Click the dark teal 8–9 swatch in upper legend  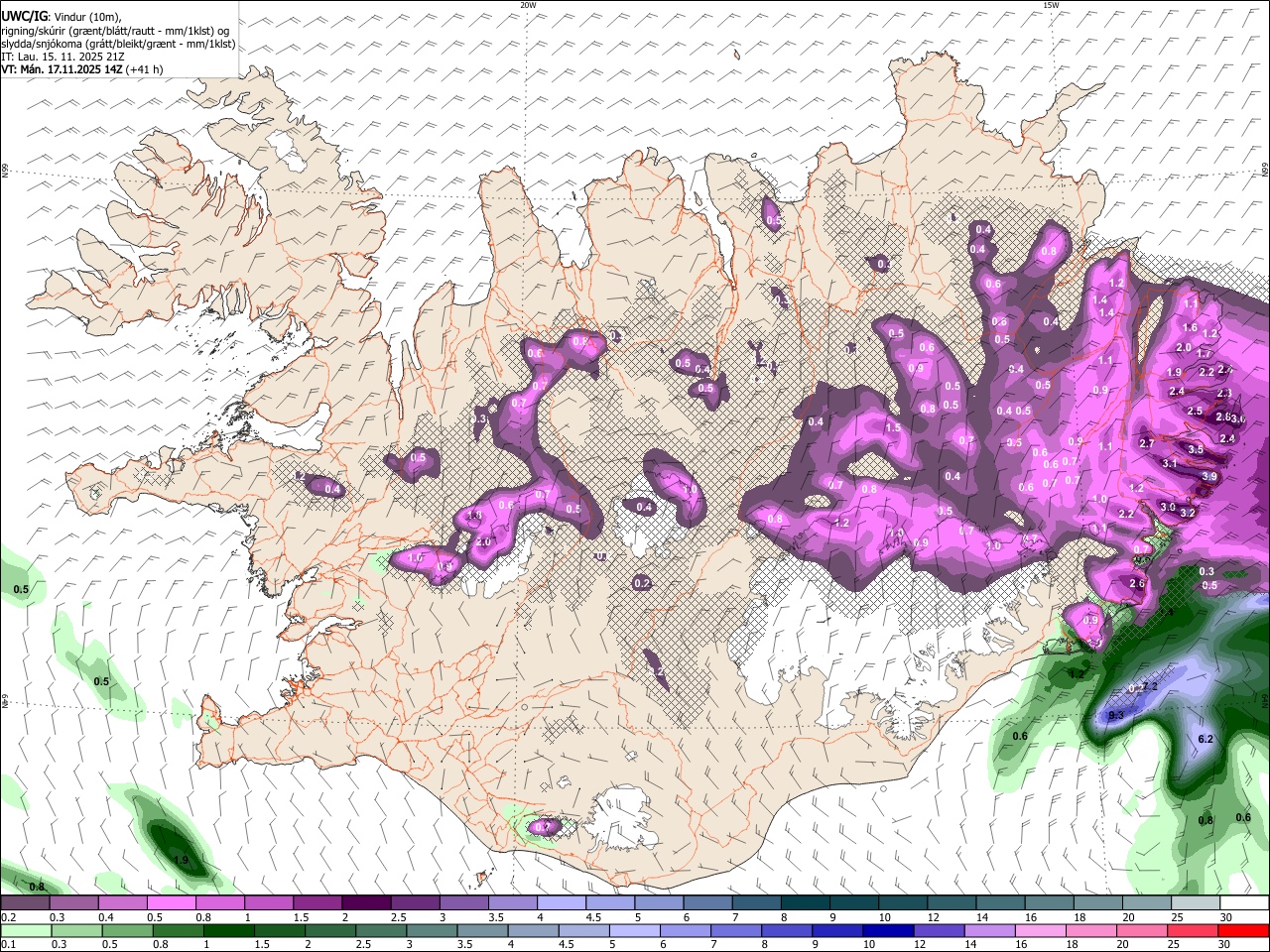coord(804,903)
